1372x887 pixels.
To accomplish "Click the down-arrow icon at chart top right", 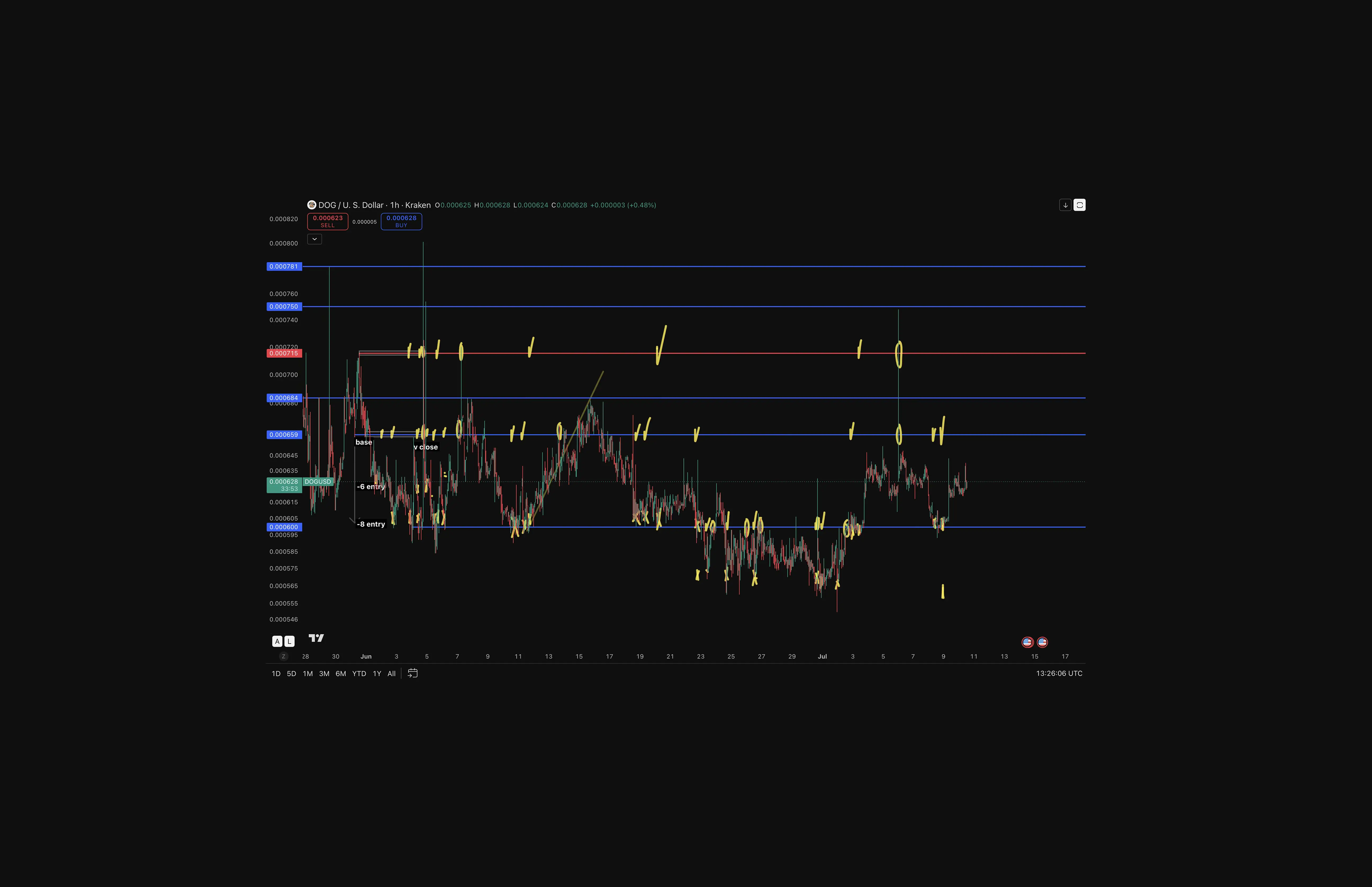I will click(1065, 205).
